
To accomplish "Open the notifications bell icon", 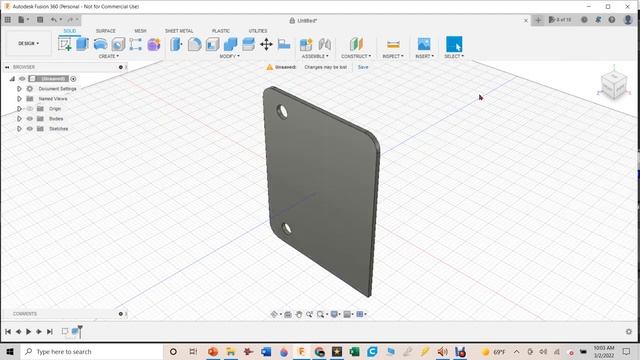I will (598, 20).
